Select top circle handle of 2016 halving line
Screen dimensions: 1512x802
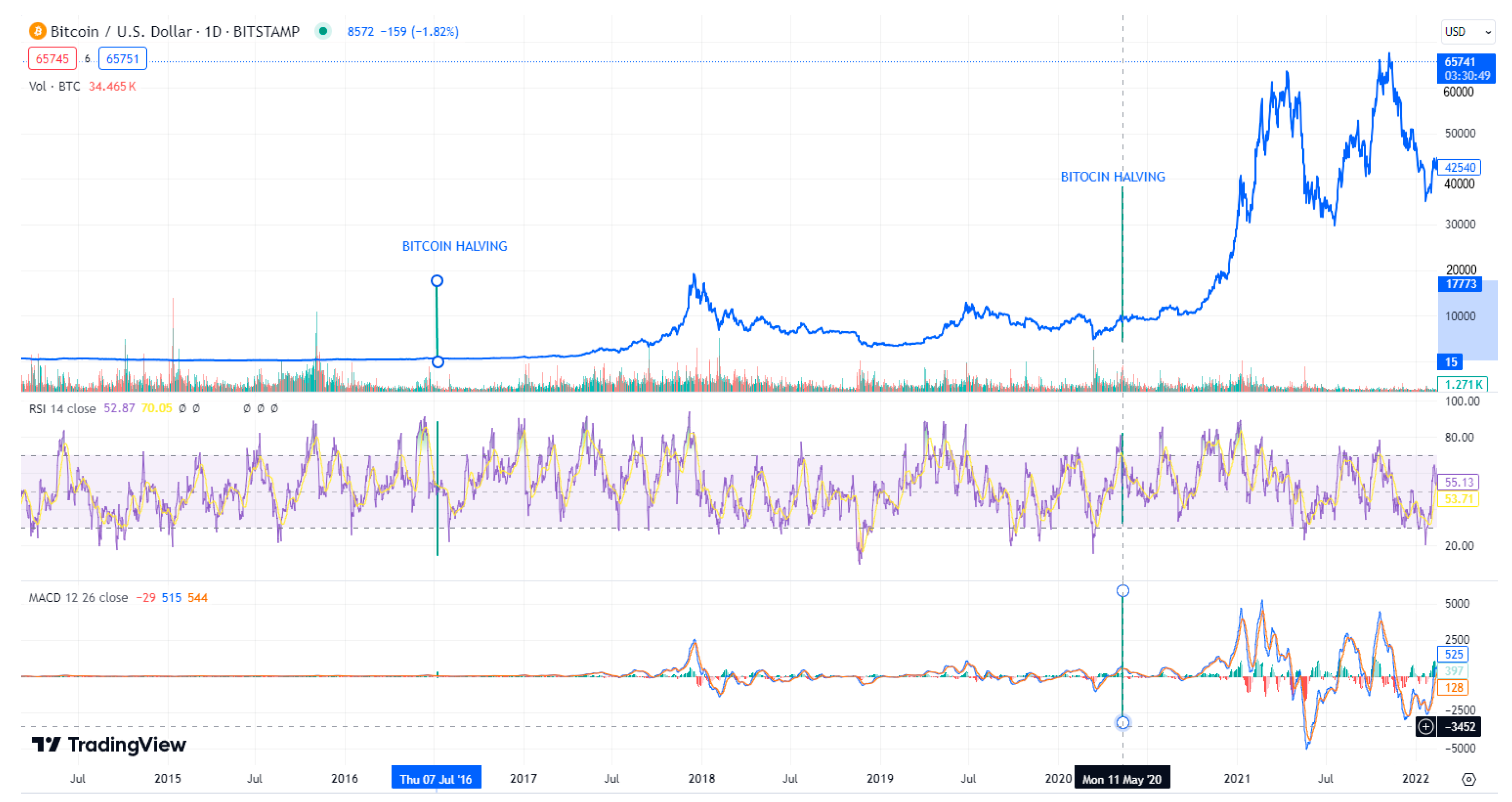(x=437, y=280)
